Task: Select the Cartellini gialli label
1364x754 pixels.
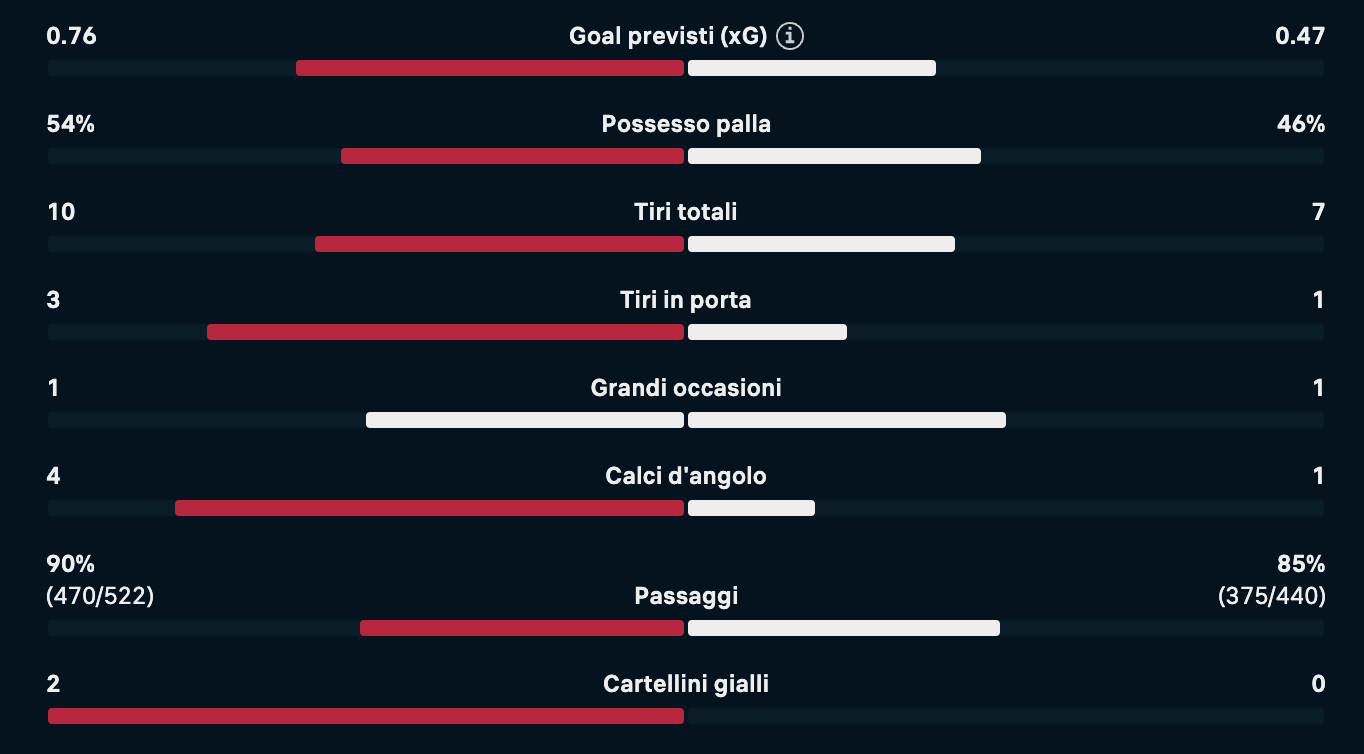Action: coord(686,684)
